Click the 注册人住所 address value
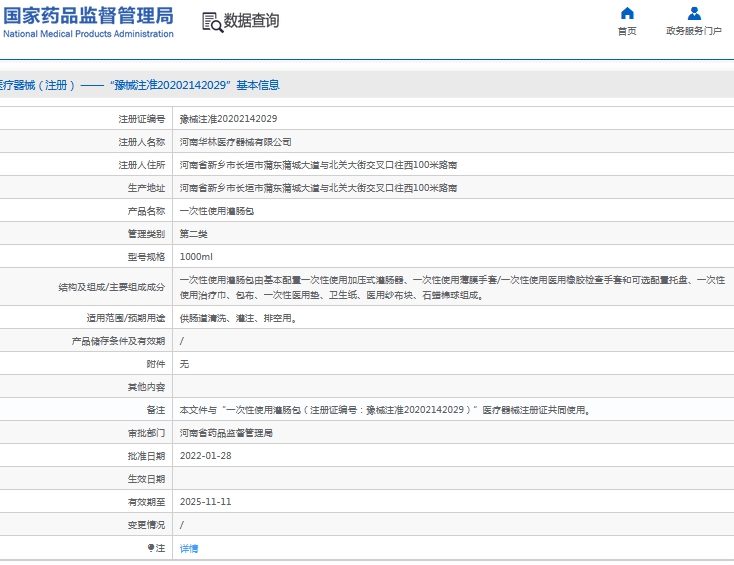The image size is (734, 565). (x=318, y=165)
